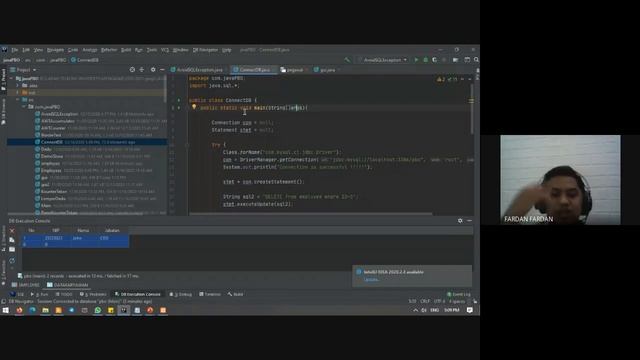This screenshot has width=640, height=360.
Task: Build project using the hammer icon
Action: click(347, 60)
